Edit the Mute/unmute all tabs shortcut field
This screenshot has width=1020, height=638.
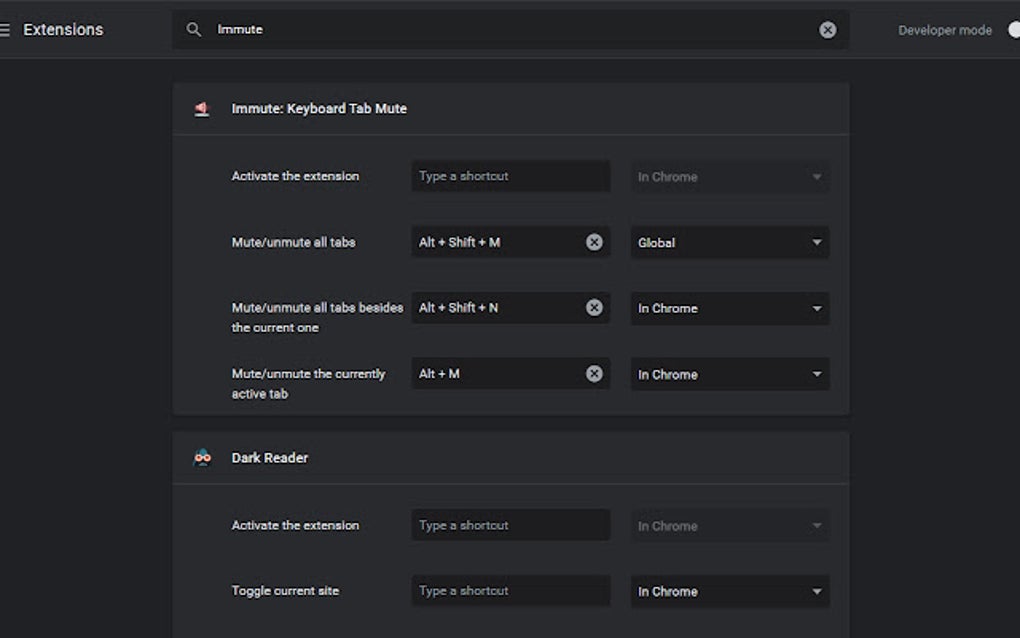(495, 242)
